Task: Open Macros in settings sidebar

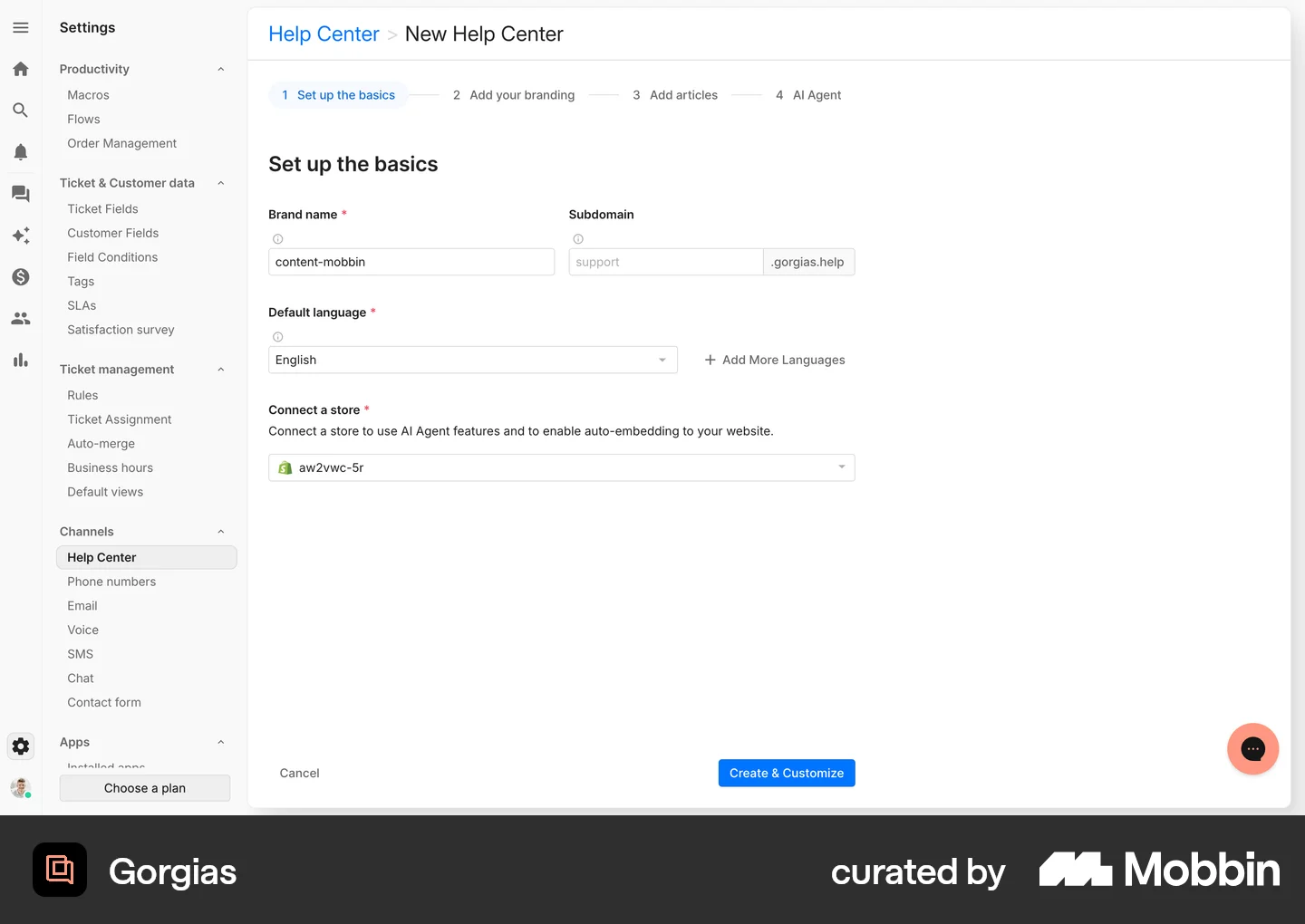Action: (88, 95)
